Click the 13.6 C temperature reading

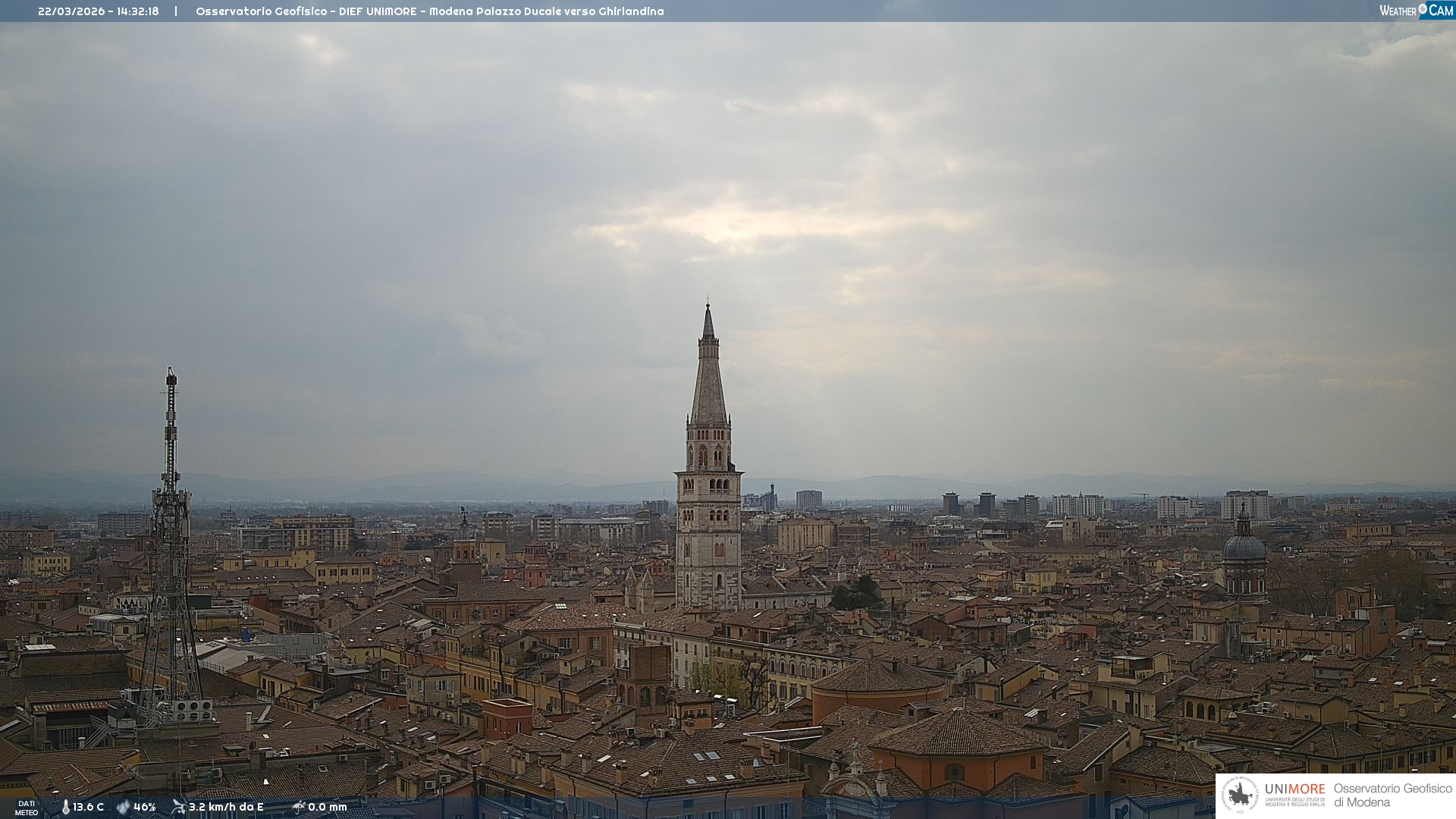point(89,807)
